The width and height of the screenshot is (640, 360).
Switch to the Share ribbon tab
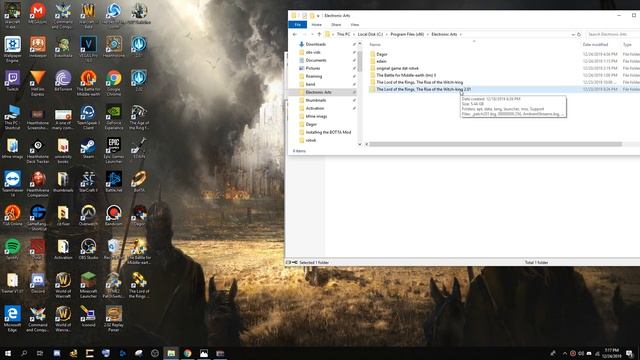tap(336, 25)
